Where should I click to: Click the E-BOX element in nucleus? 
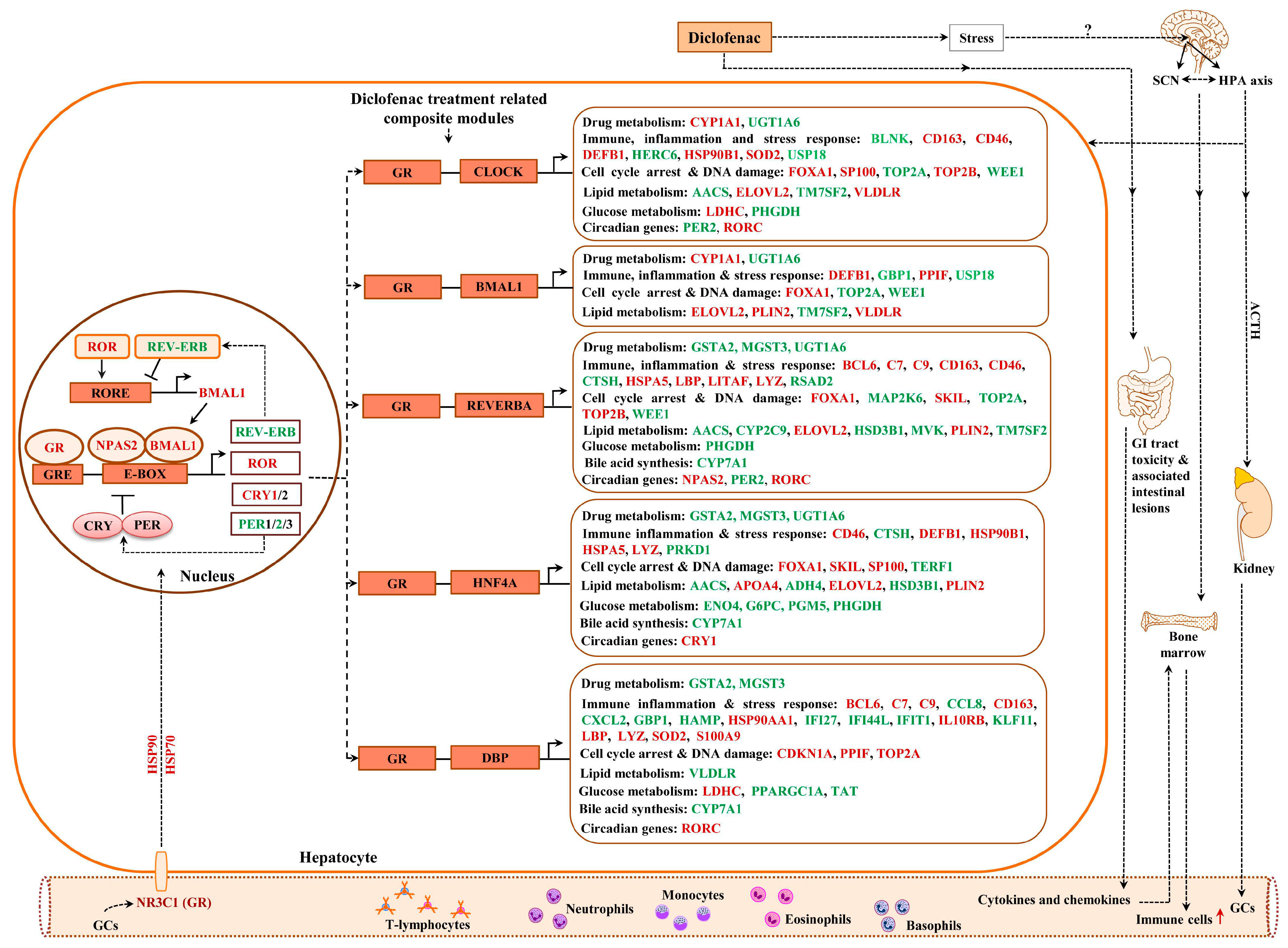click(144, 474)
